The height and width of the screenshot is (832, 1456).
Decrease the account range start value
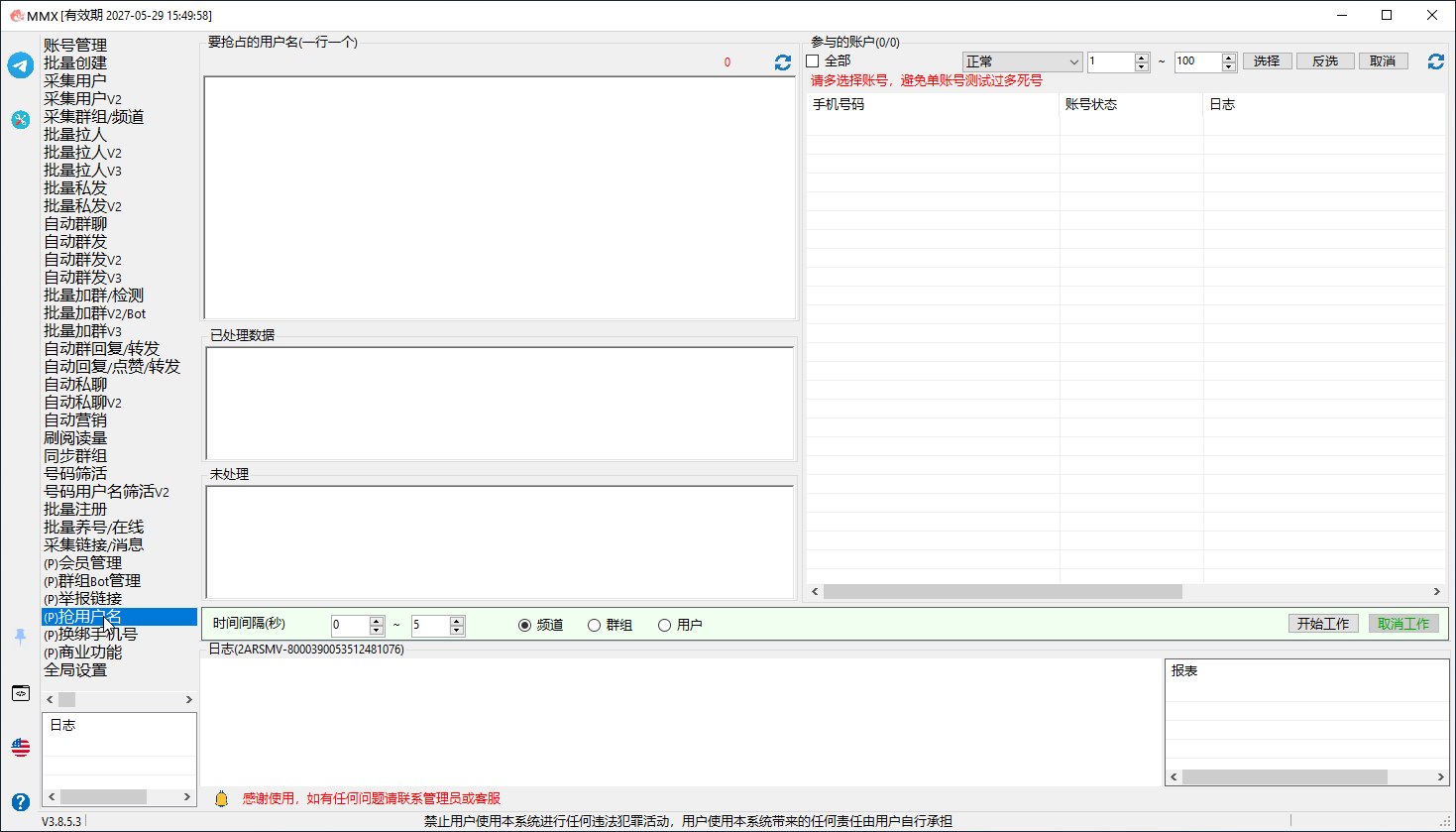[x=1142, y=66]
